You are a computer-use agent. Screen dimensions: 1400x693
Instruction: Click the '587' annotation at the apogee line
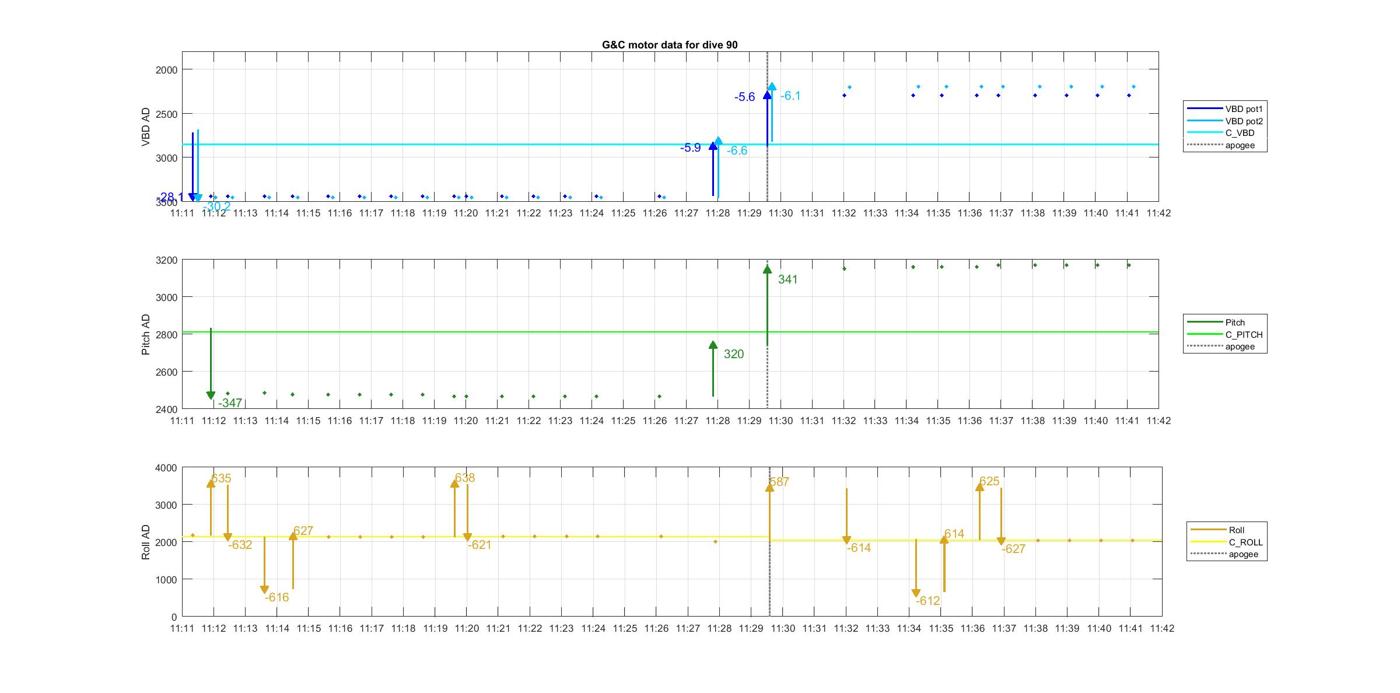[779, 482]
